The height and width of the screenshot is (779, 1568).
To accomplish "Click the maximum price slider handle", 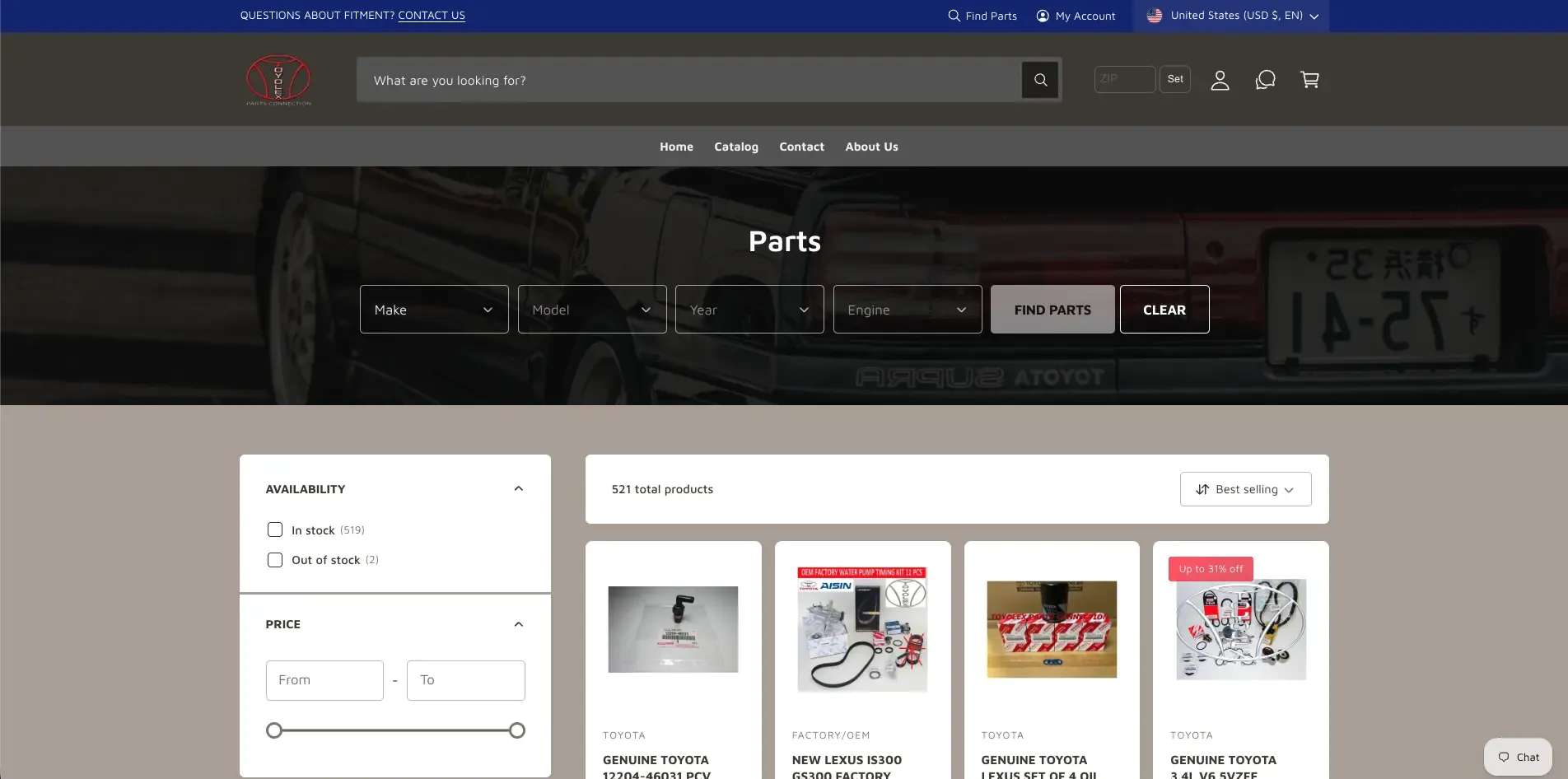I will point(517,730).
